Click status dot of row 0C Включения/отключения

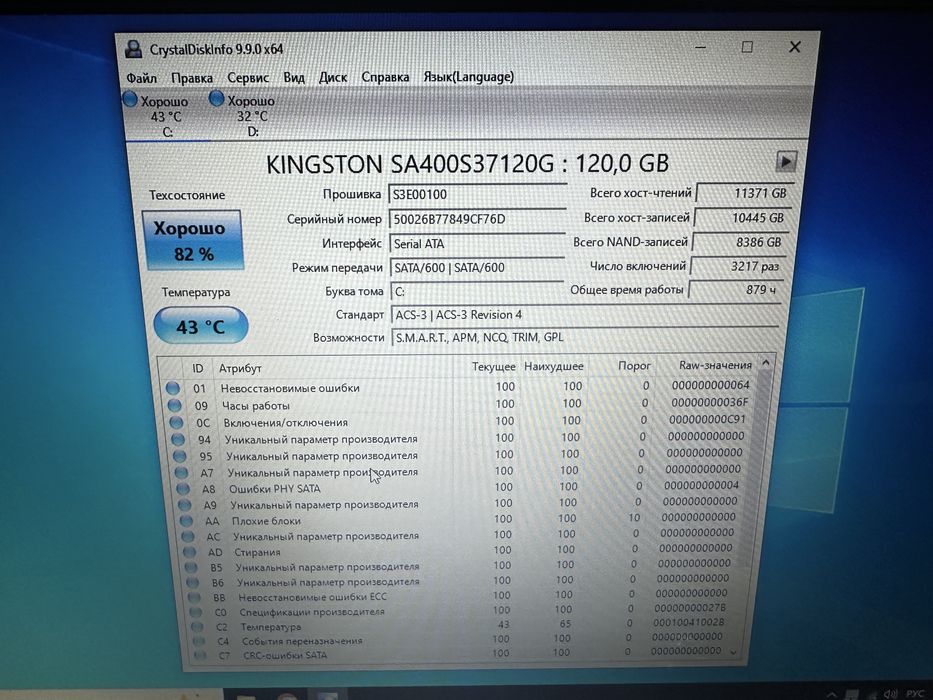[176, 423]
